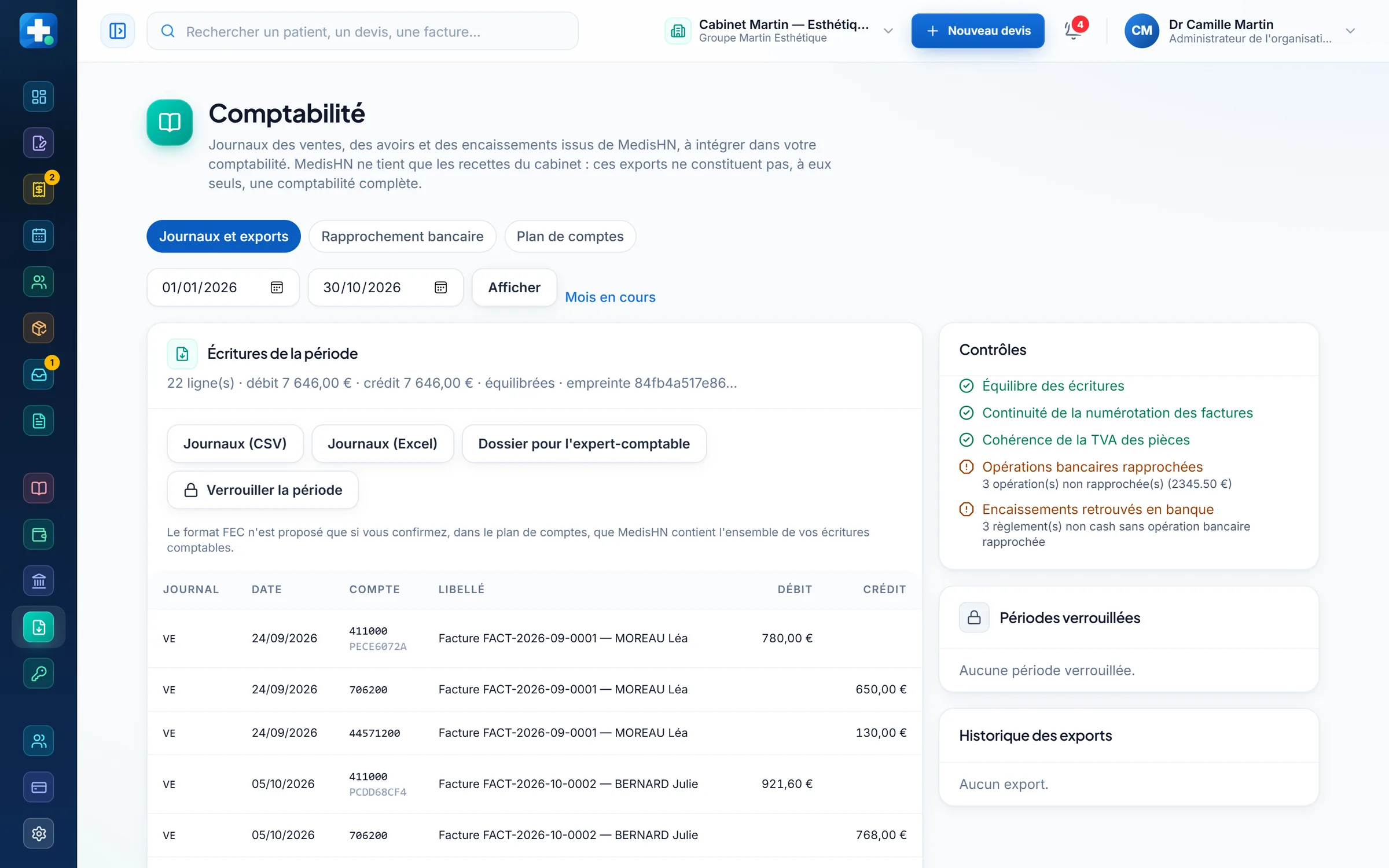Viewport: 1389px width, 868px height.
Task: Click the start date field 01/01/2026
Action: (x=223, y=288)
